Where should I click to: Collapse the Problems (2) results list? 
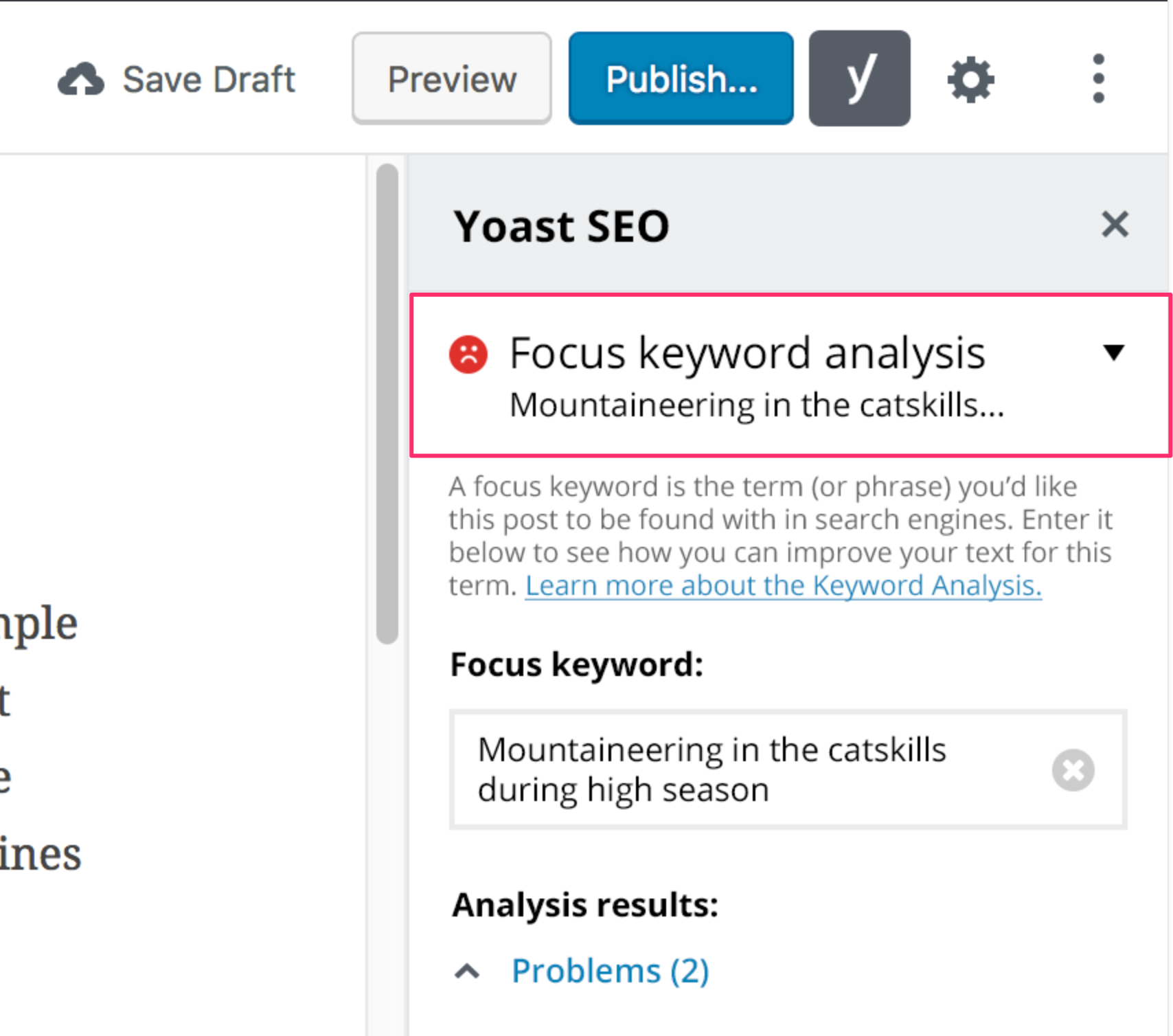tap(467, 970)
